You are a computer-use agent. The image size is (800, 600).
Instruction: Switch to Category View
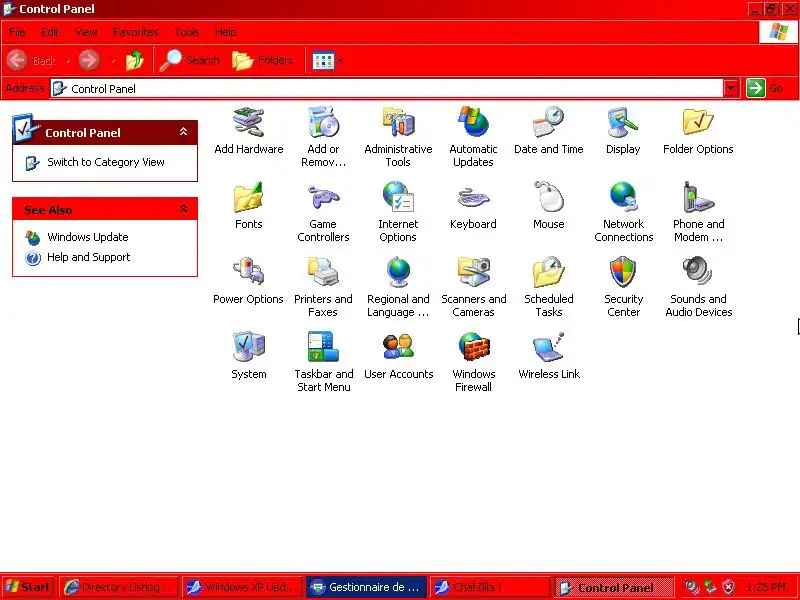(106, 162)
